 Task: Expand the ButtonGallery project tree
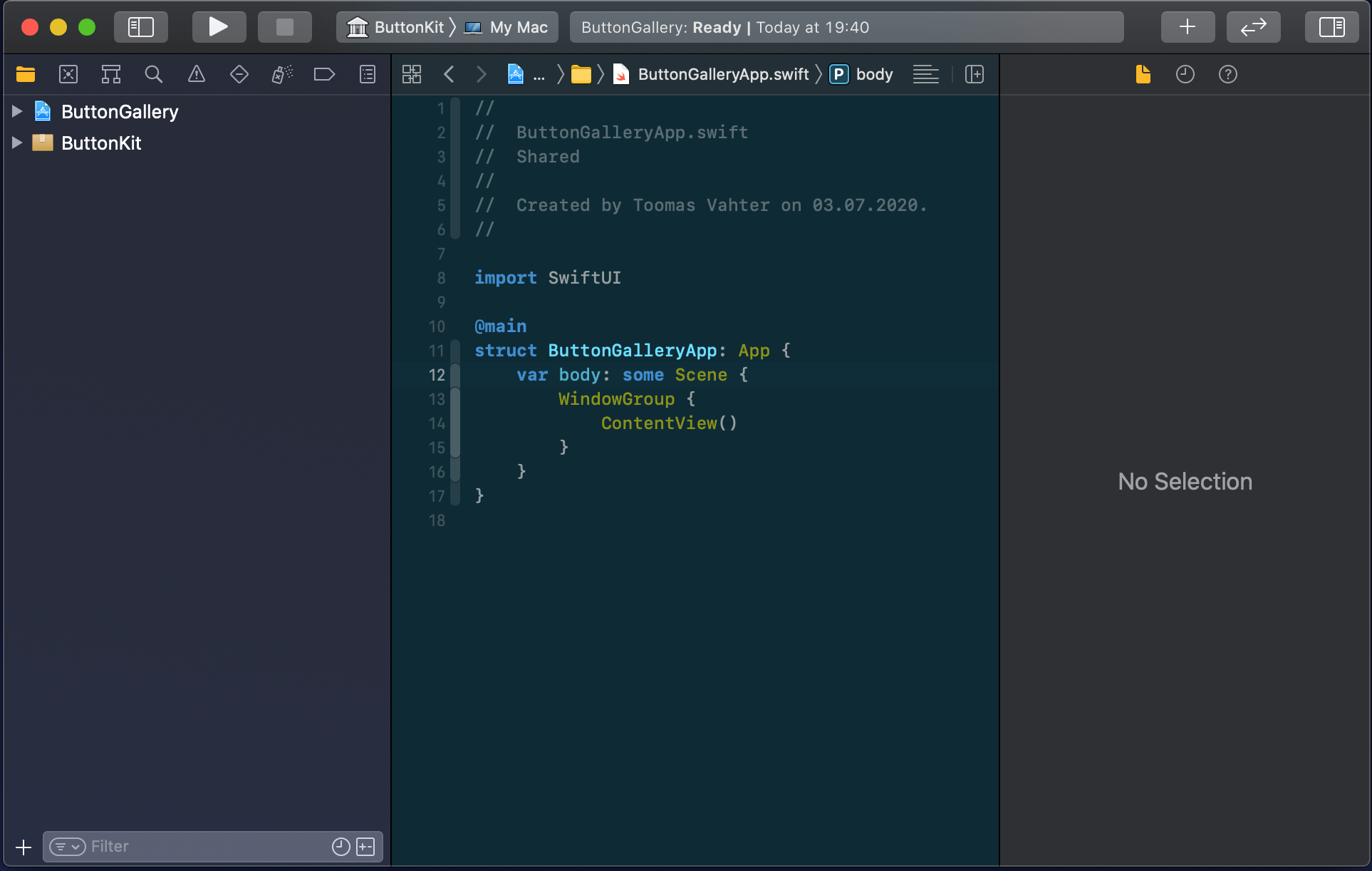pyautogui.click(x=17, y=111)
